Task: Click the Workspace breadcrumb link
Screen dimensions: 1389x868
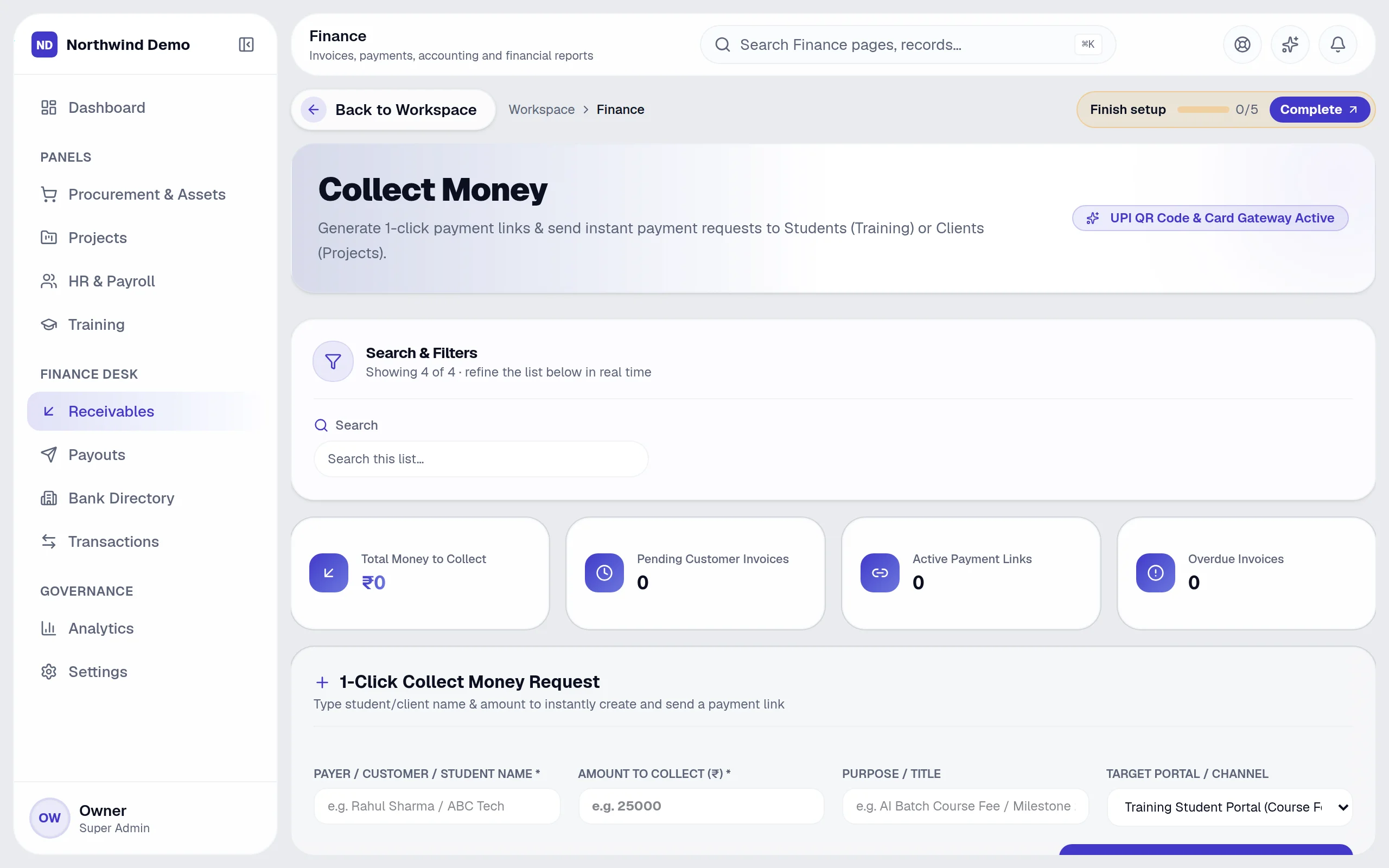Action: [541, 110]
